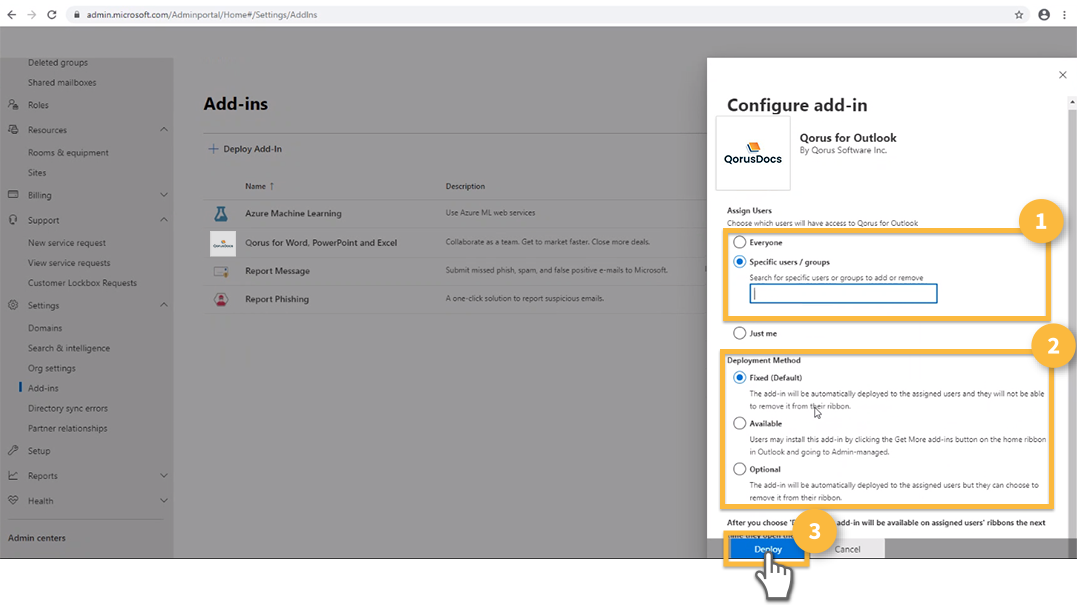This screenshot has height=605, width=1077.
Task: Select the Just me radio option
Action: click(739, 333)
